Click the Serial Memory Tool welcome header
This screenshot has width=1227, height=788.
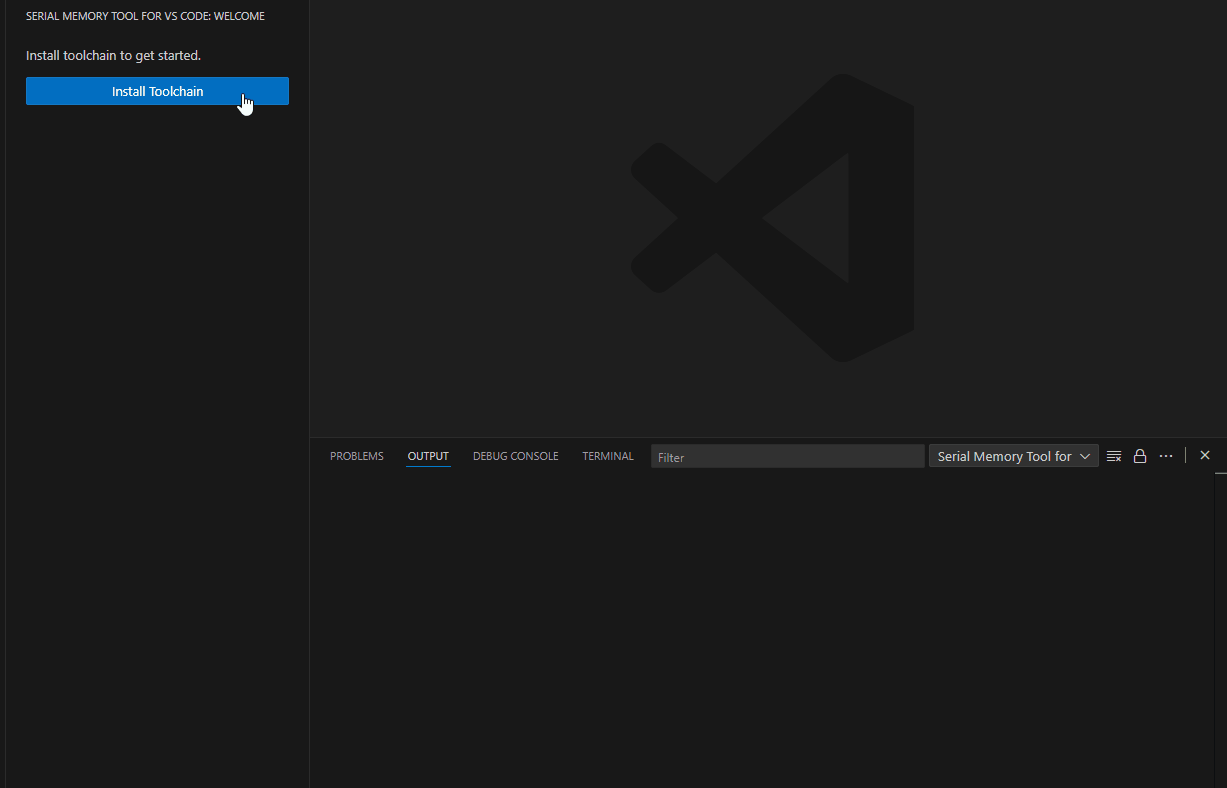click(x=144, y=15)
